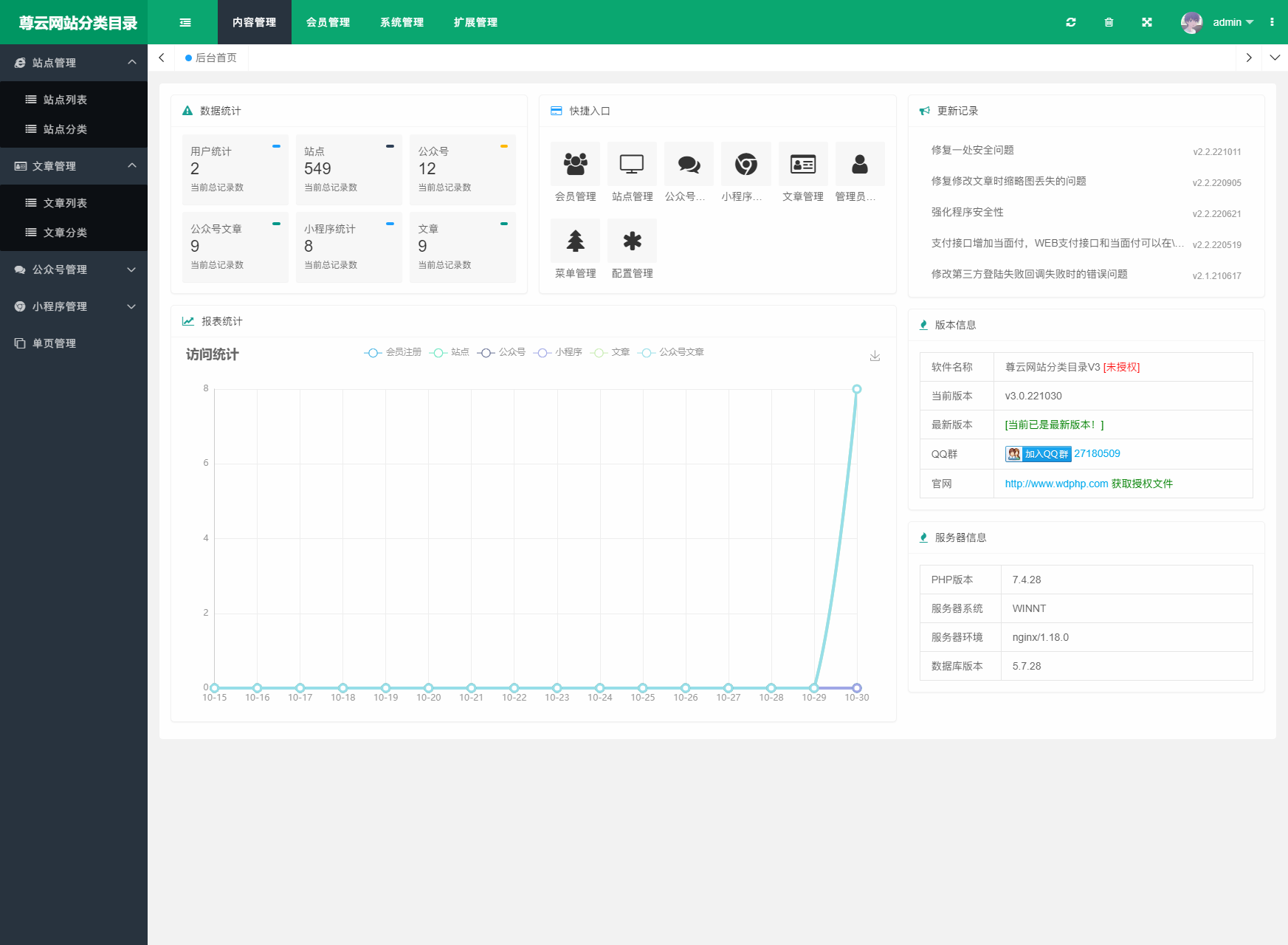Switch to the 会员管理 top menu
Viewport: 1288px width, 945px height.
328,22
